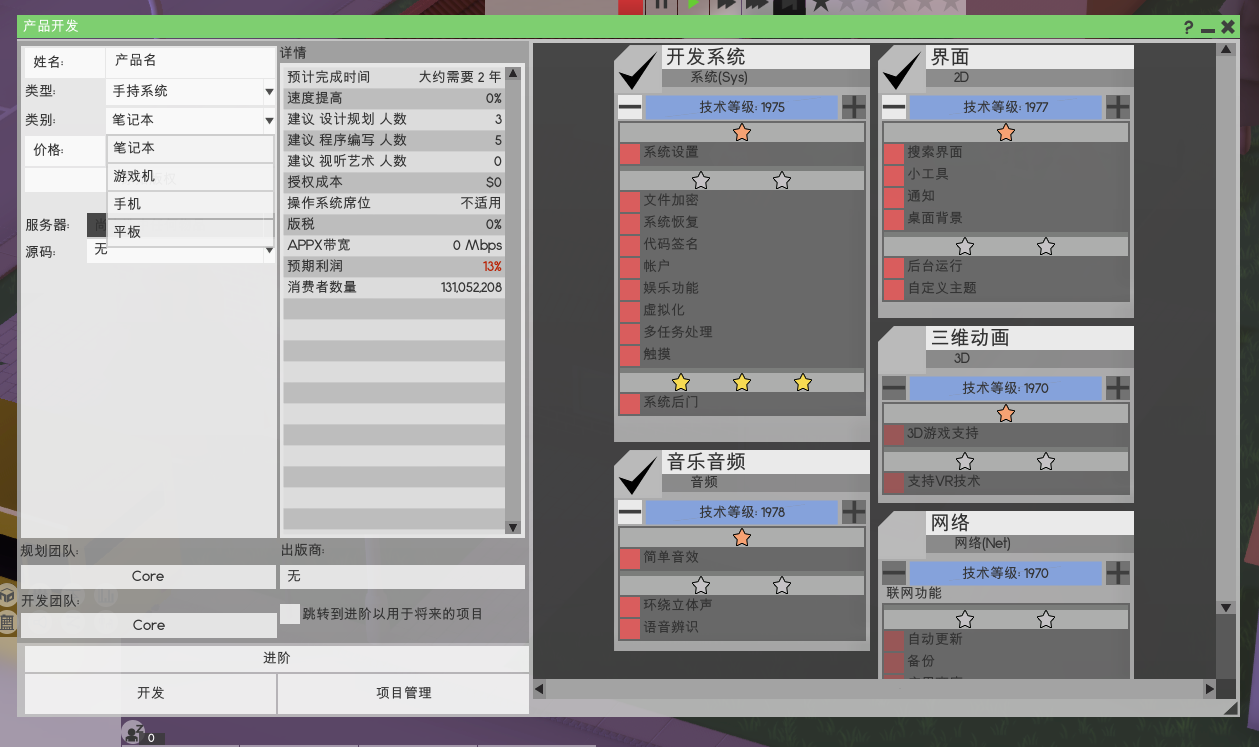Choose 平板 in the open dropdown list

click(190, 232)
